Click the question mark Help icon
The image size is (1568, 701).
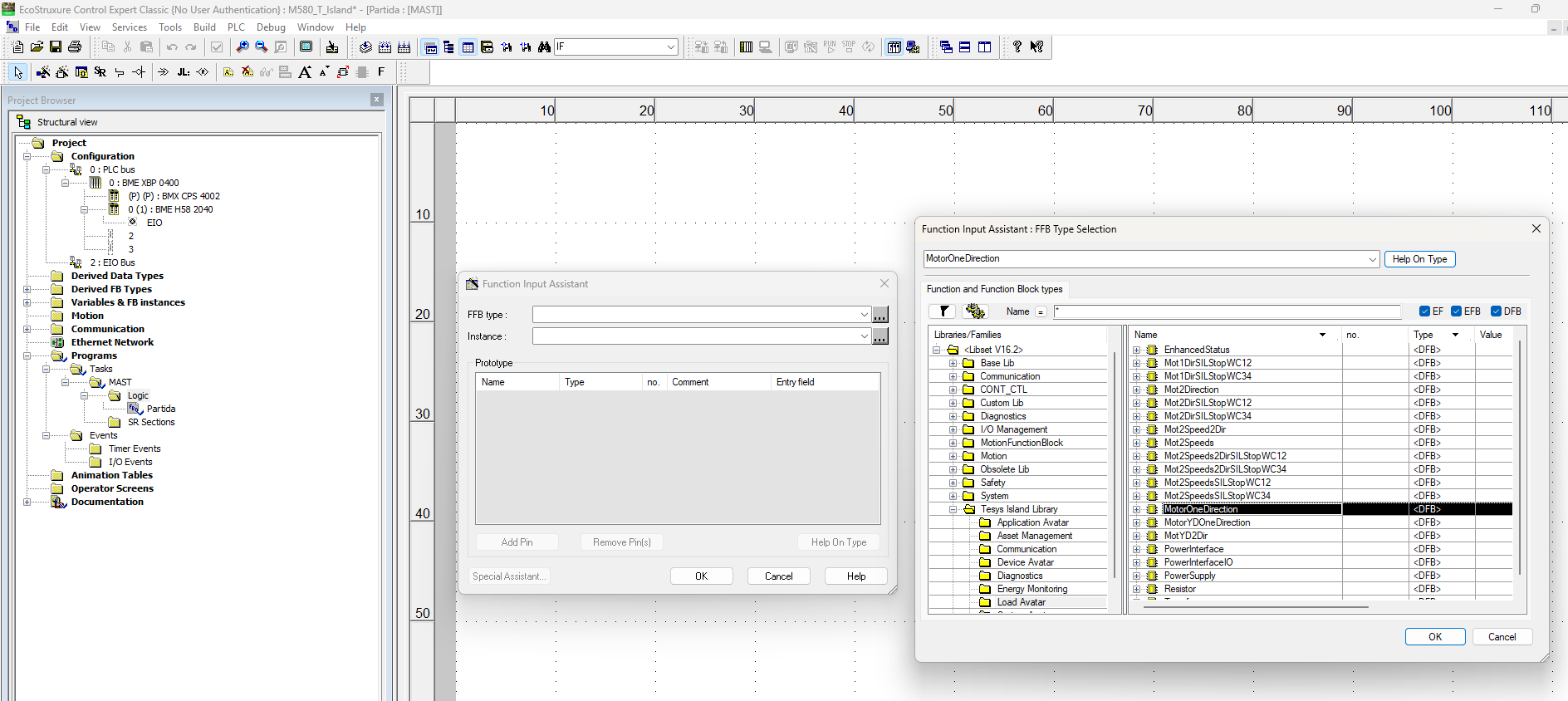[x=1017, y=47]
